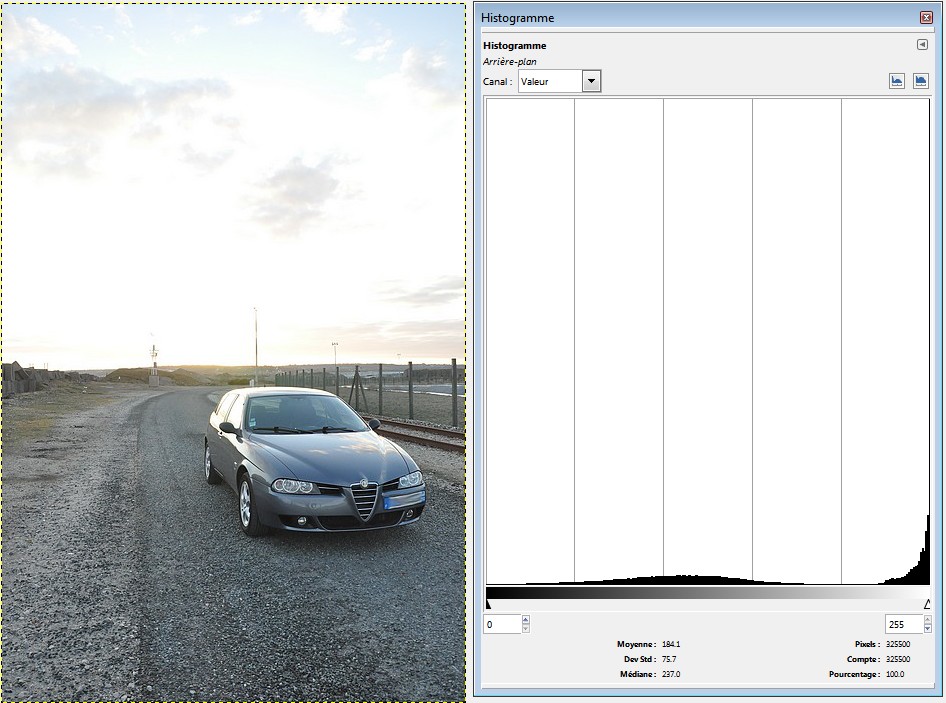Click the minimum range input field showing 0
This screenshot has height=703, width=946.
pyautogui.click(x=503, y=624)
